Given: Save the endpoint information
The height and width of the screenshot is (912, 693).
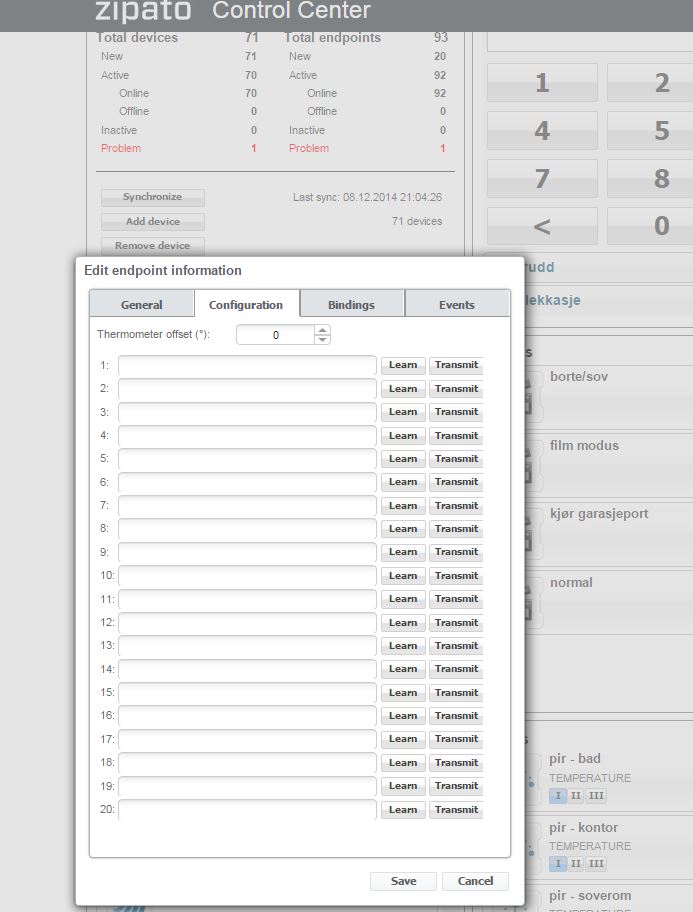Looking at the screenshot, I should pyautogui.click(x=403, y=881).
